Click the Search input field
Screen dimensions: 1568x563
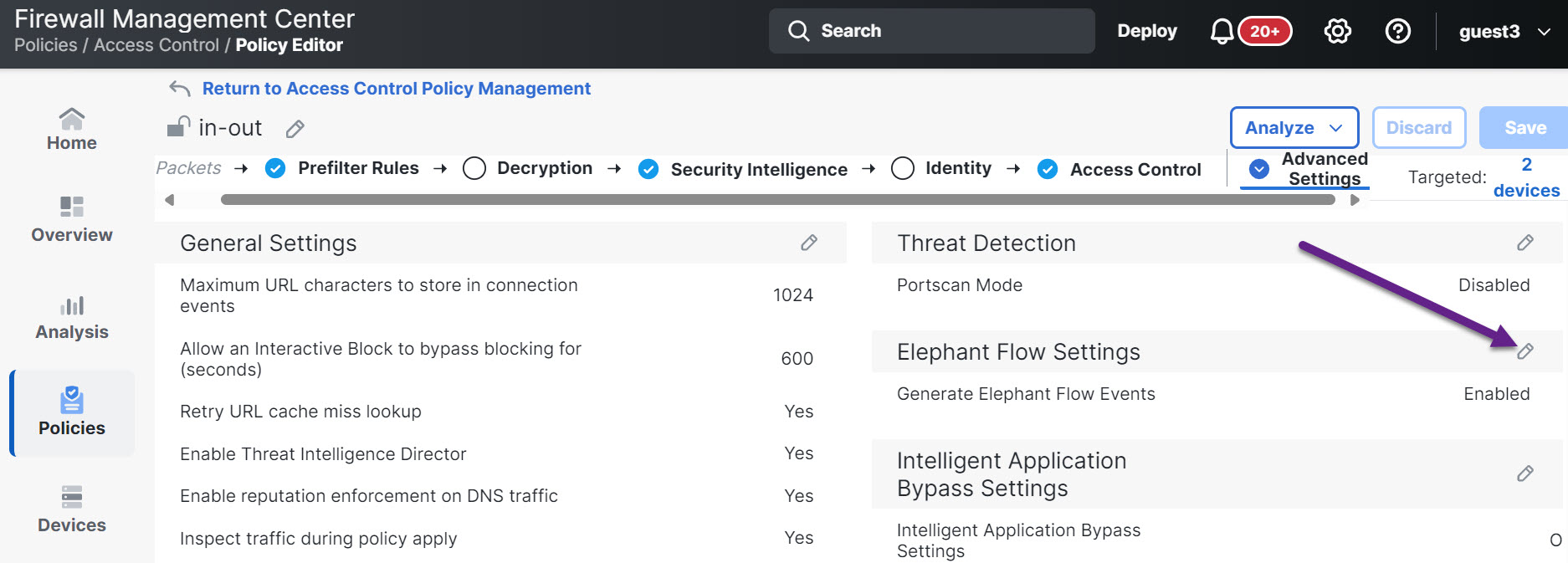[931, 31]
